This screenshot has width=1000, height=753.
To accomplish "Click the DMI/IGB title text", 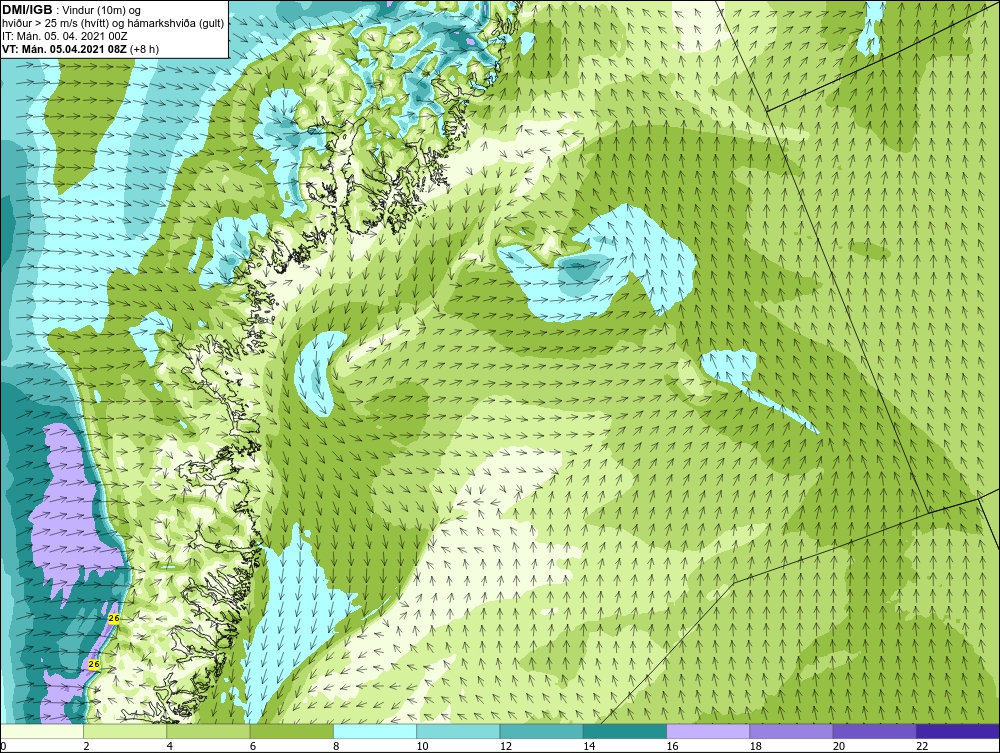I will click(28, 10).
